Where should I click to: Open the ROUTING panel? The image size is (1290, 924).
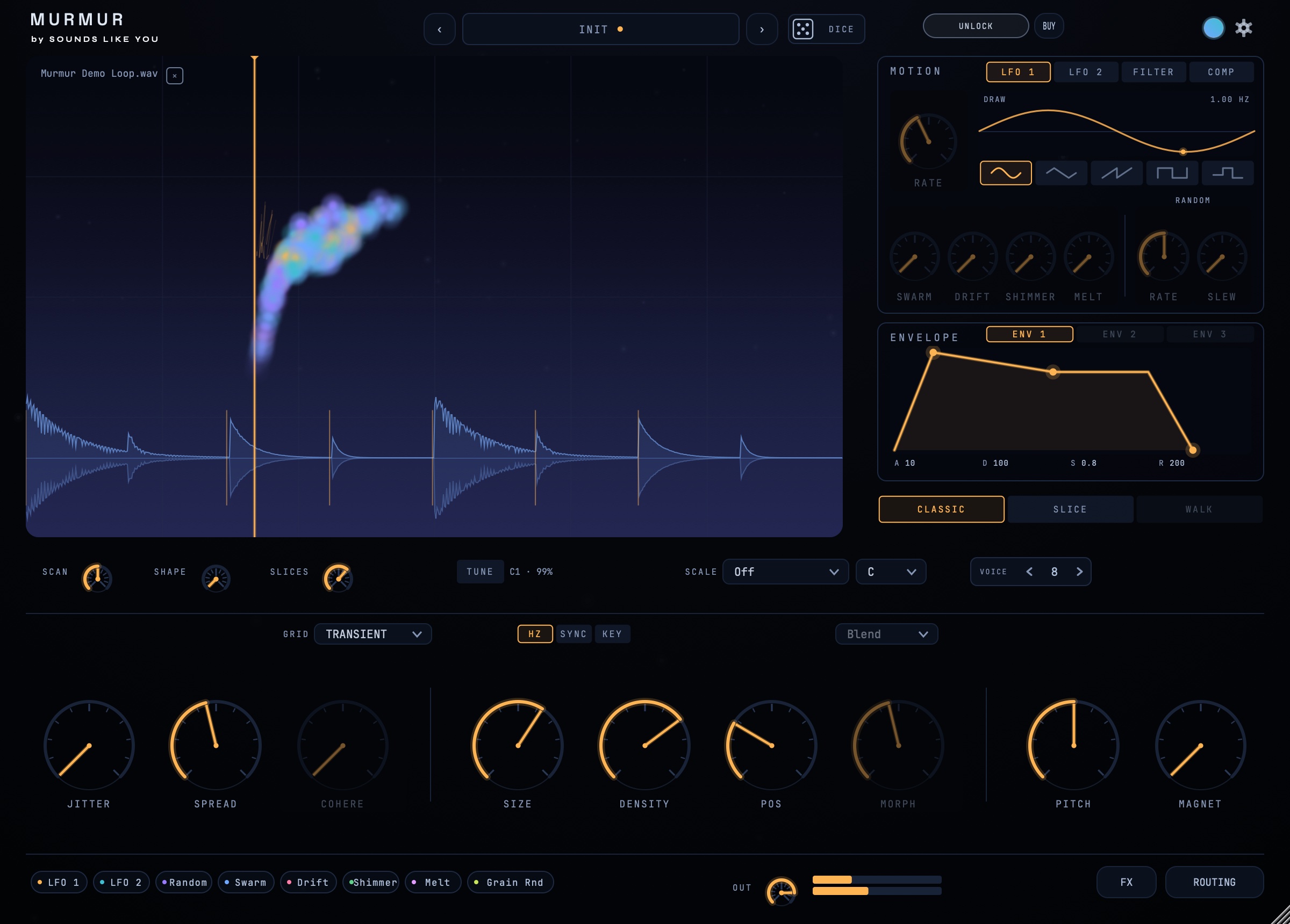1214,883
